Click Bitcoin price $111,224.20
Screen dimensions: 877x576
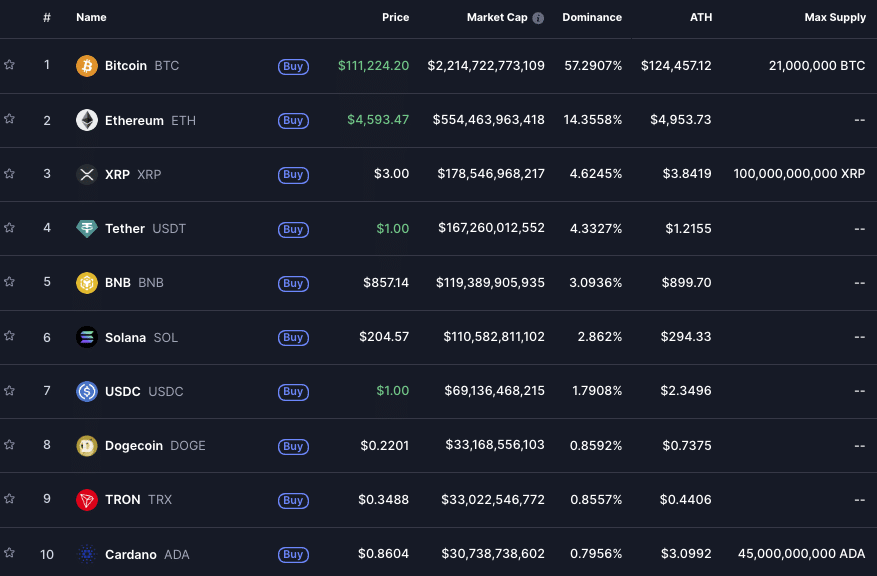pos(373,65)
